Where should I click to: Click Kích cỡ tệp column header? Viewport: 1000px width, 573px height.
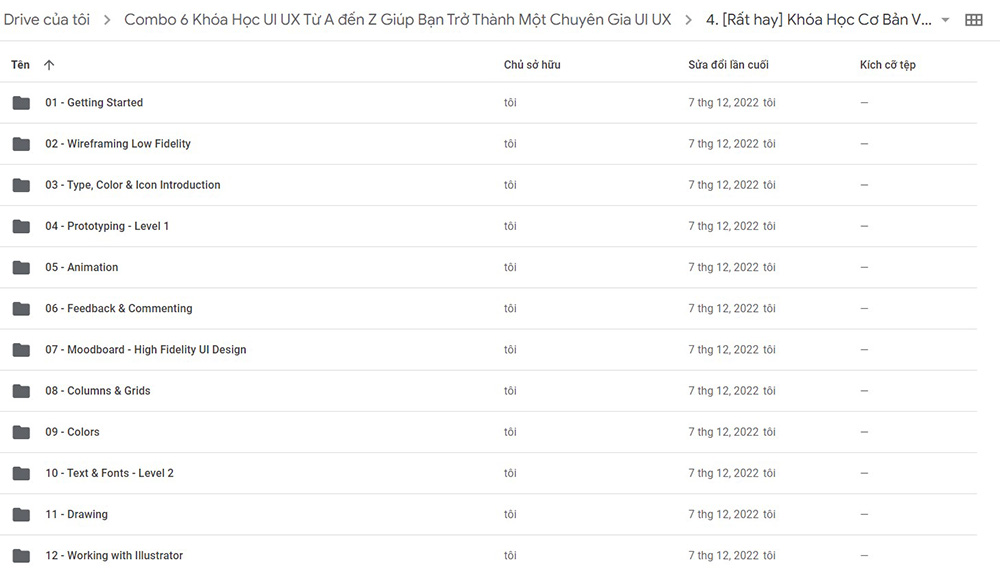point(888,64)
